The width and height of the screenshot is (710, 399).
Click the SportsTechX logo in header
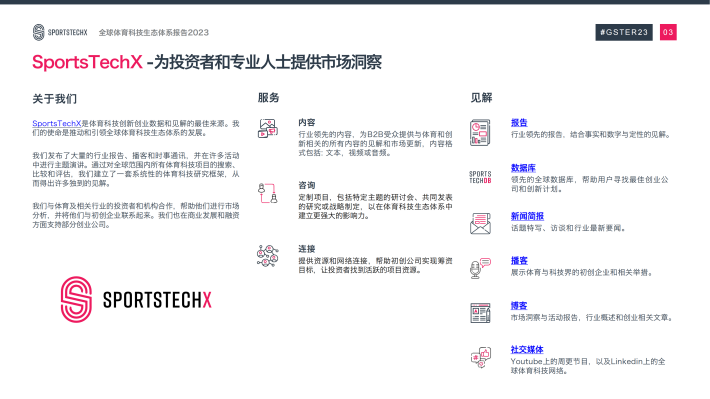60,32
